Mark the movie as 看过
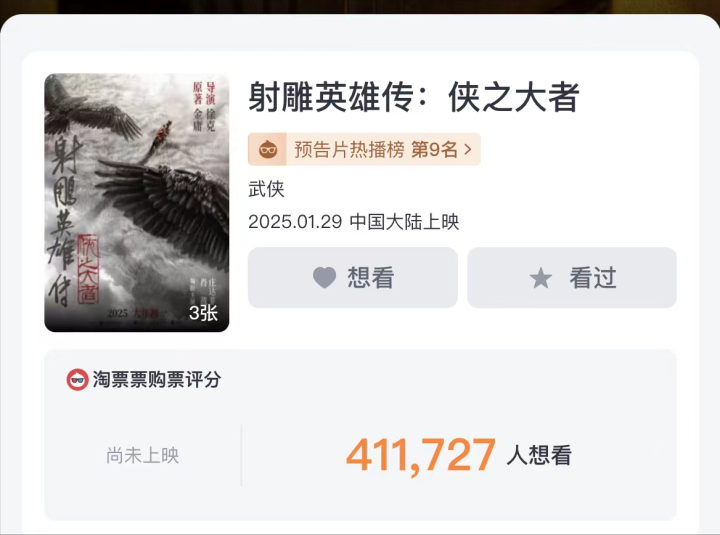Viewport: 720px width, 535px height. pyautogui.click(x=572, y=277)
